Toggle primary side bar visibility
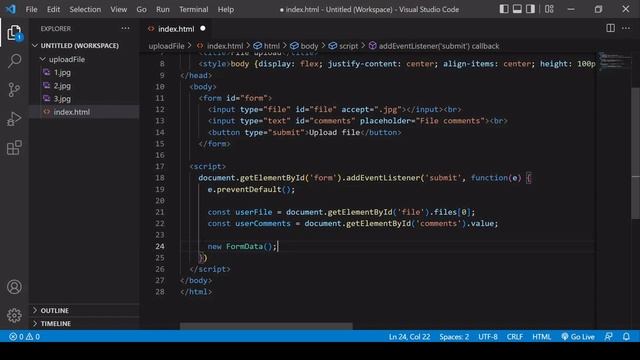Viewport: 640px width, 360px height. tap(504, 9)
